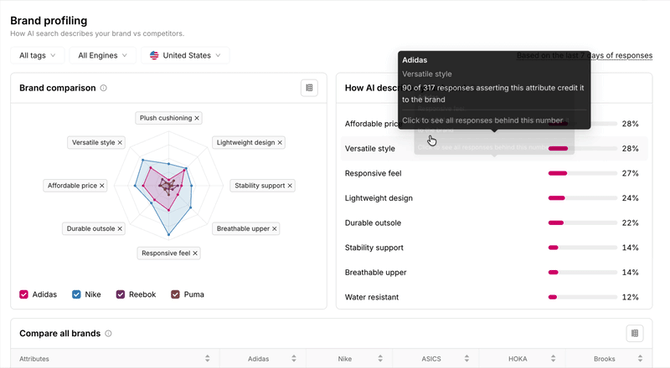The width and height of the screenshot is (670, 368).
Task: Click the 'last 7 days of responses' link
Action: click(x=585, y=56)
